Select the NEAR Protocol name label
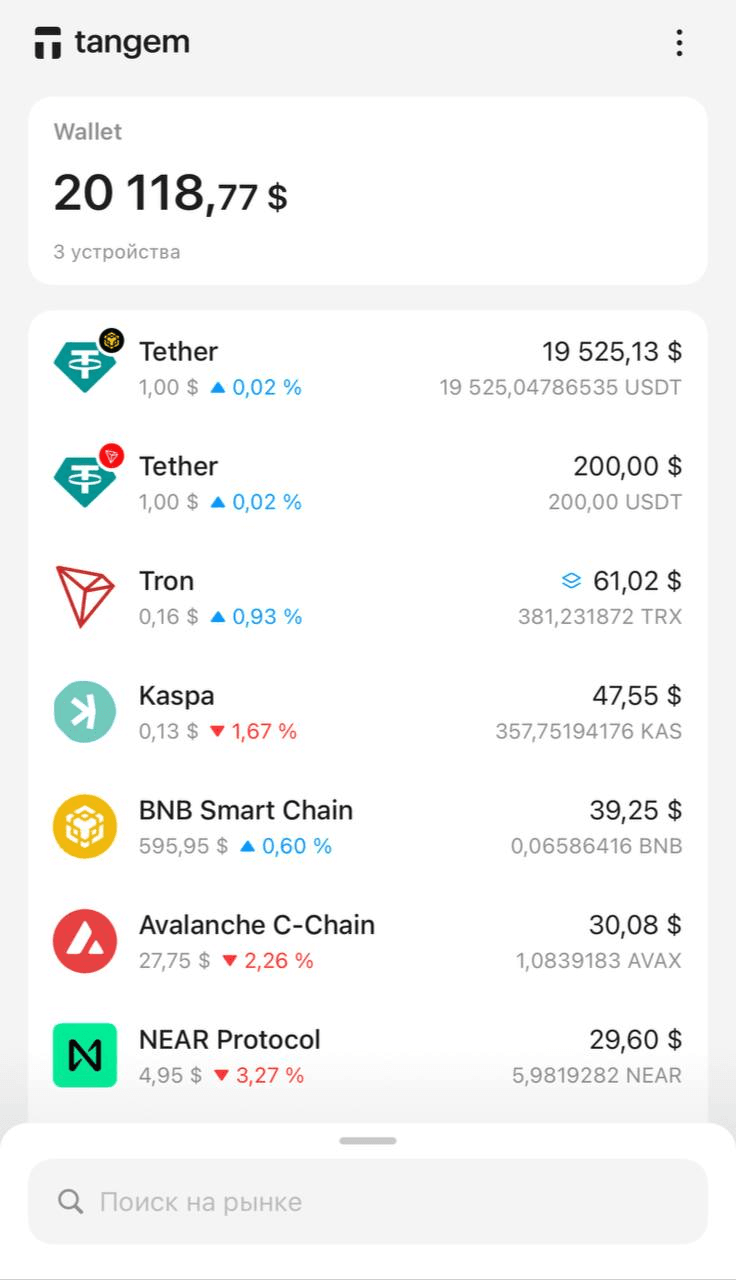This screenshot has height=1280, width=736. (230, 1040)
